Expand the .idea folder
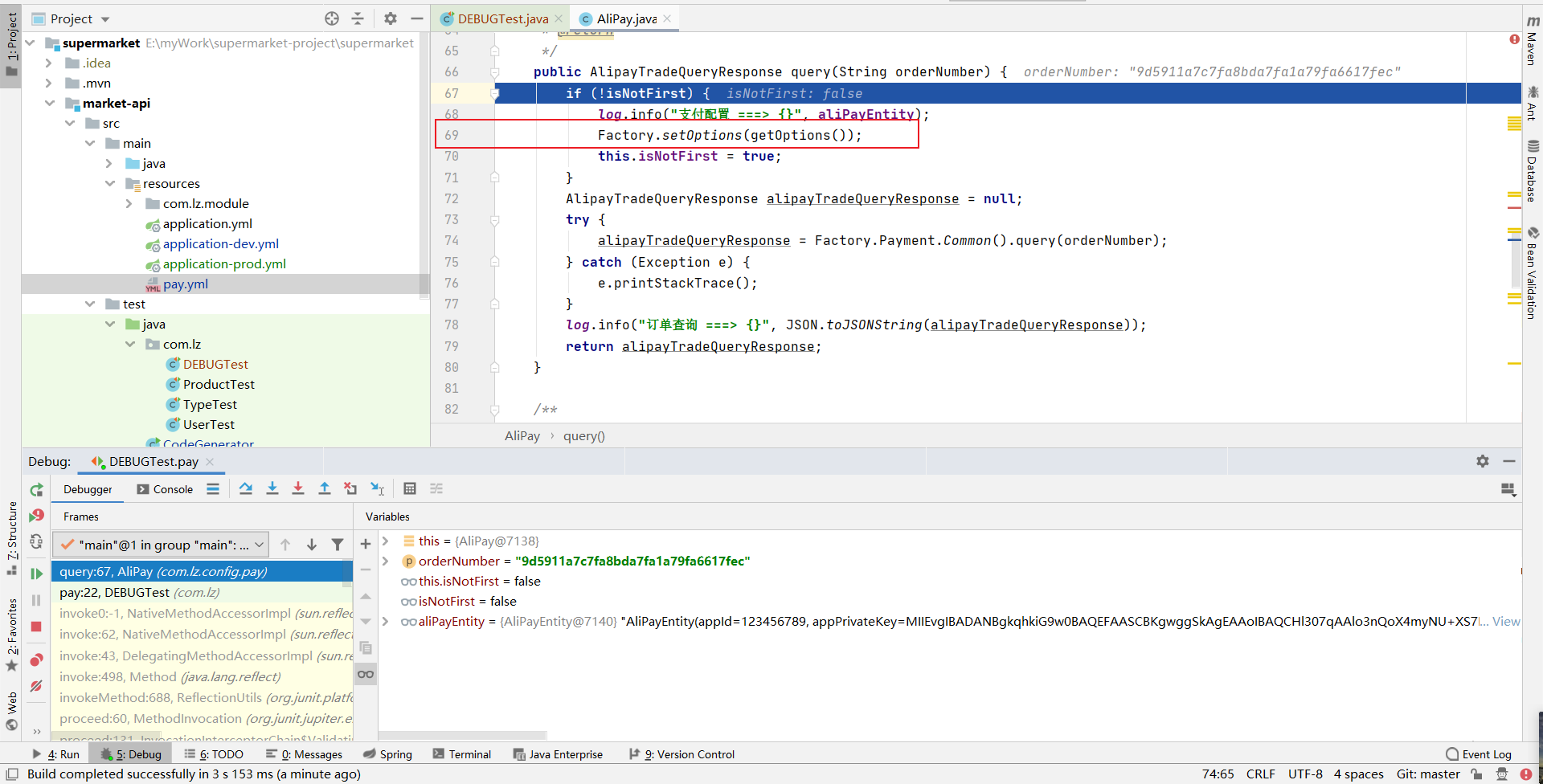Viewport: 1543px width, 784px height. (49, 63)
